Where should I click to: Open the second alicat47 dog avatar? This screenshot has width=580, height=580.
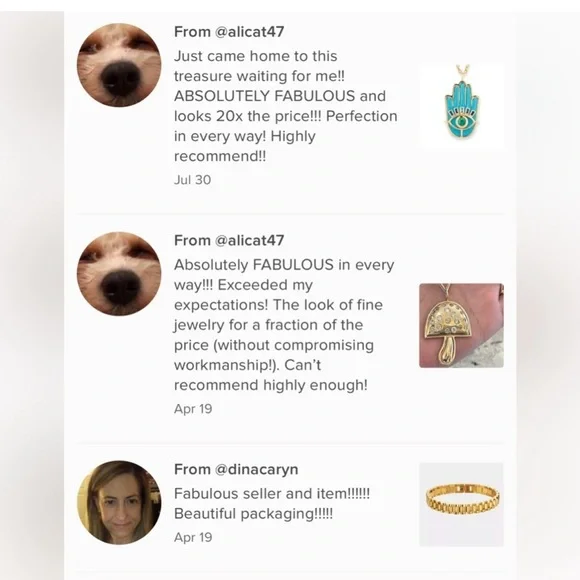tap(119, 274)
